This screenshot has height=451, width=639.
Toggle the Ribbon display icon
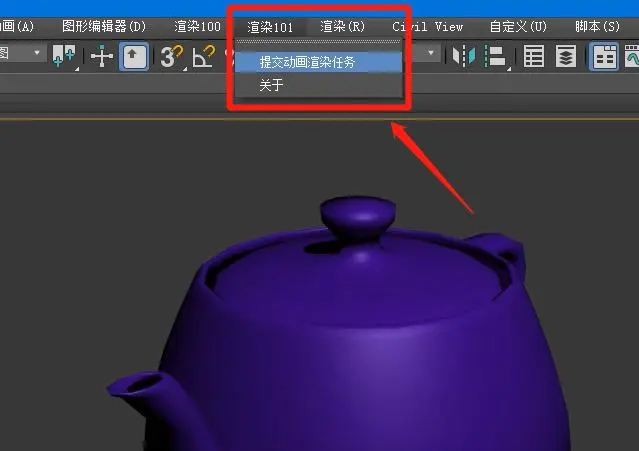pyautogui.click(x=604, y=56)
